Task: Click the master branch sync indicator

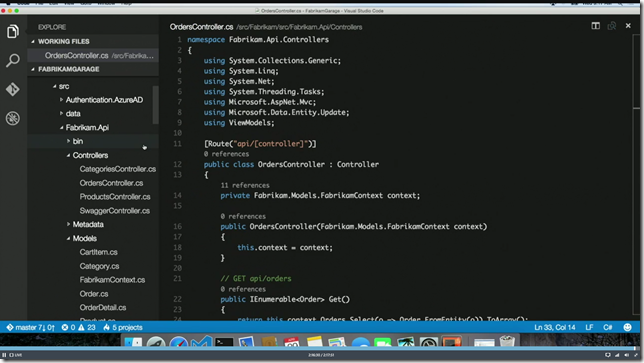Action: (x=30, y=327)
